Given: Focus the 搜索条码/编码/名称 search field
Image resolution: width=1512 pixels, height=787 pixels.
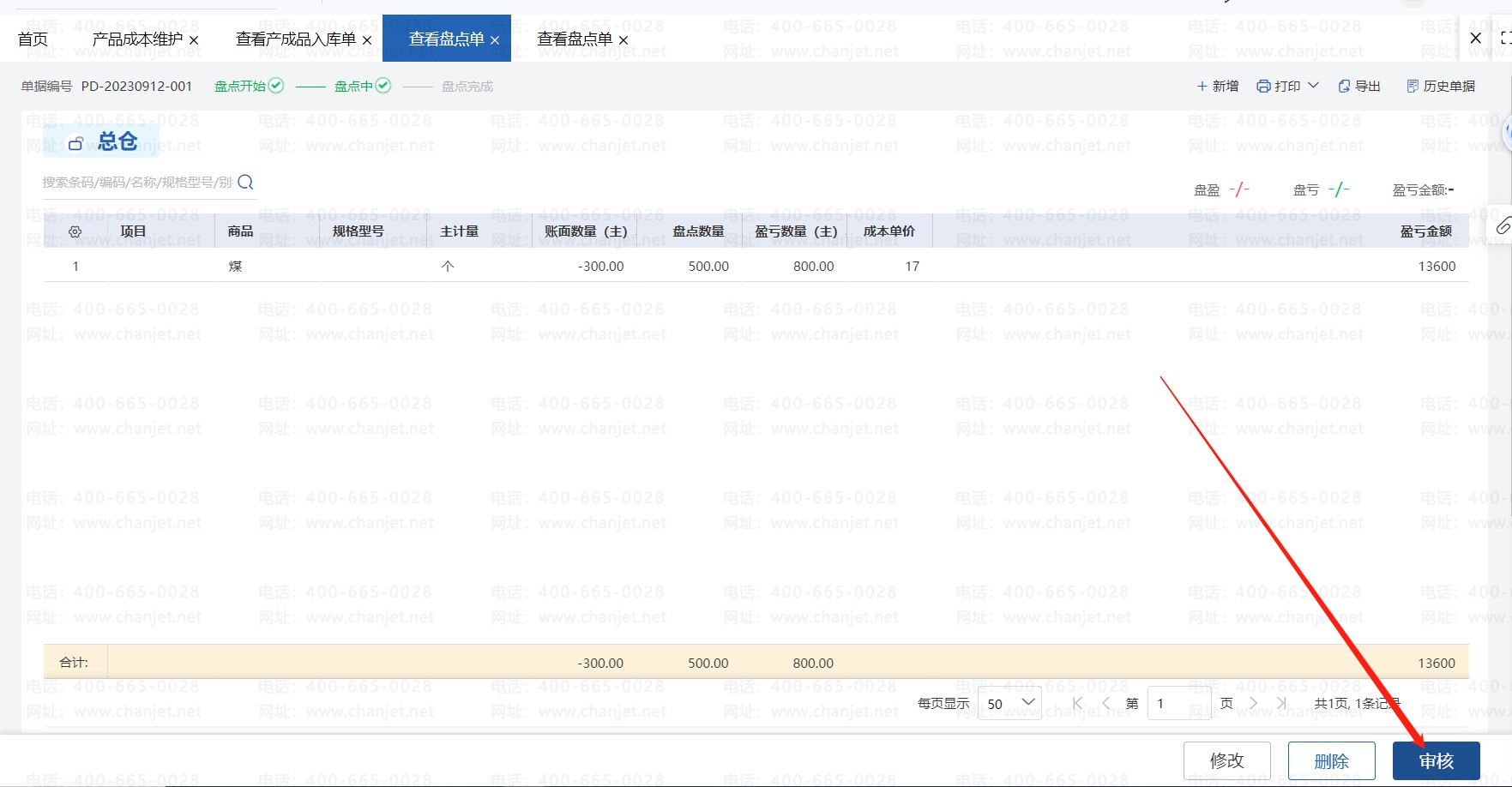Looking at the screenshot, I should tap(137, 183).
